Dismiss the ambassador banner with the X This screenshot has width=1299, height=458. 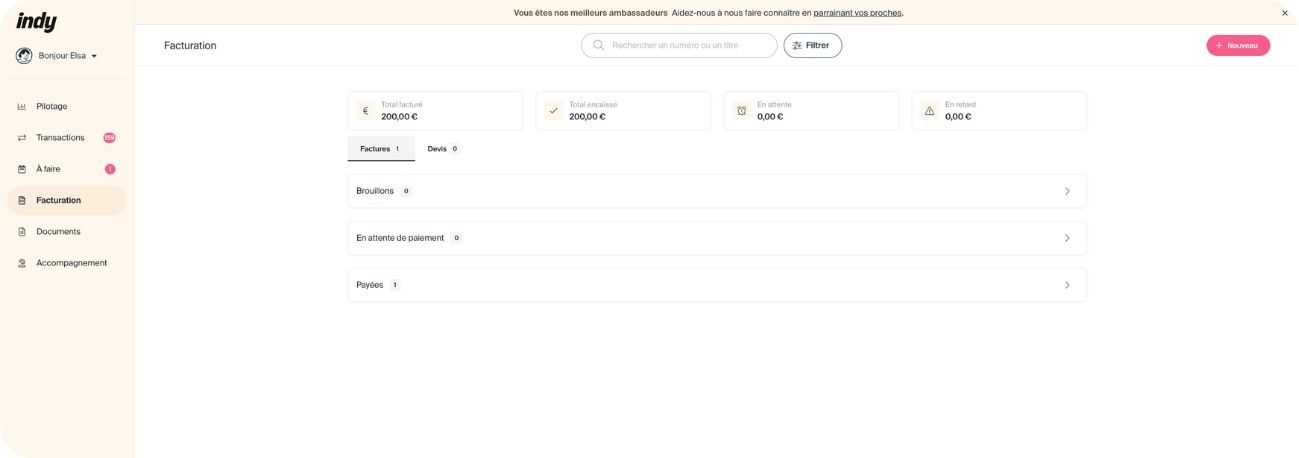(x=1285, y=13)
